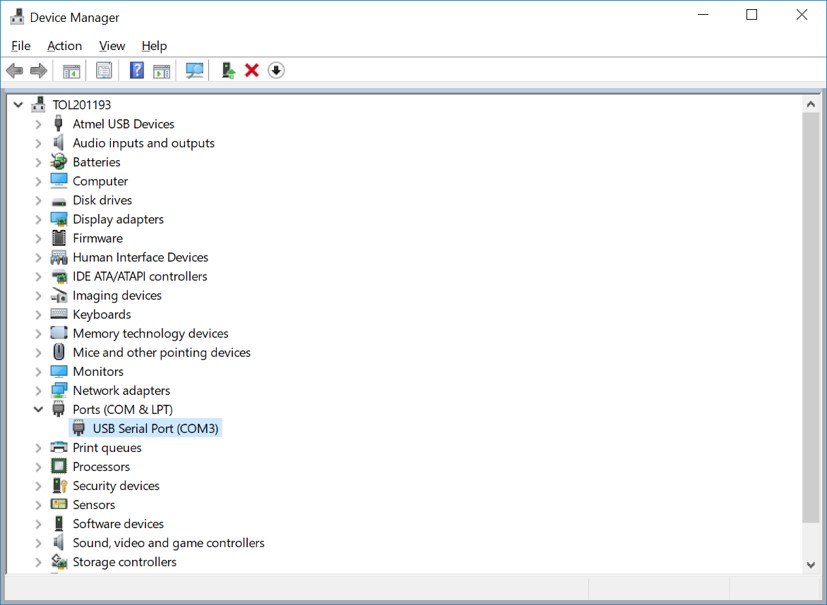Click the Processors category icon
827x605 pixels.
59,466
